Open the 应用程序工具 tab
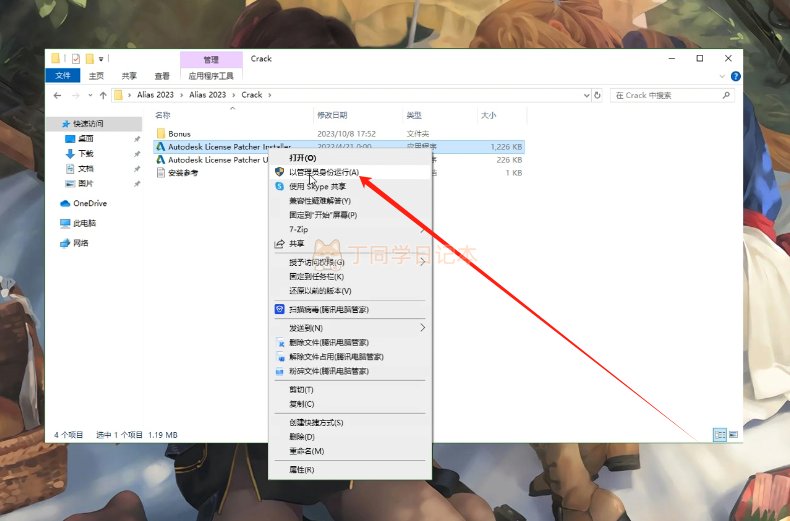Viewport: 790px width, 521px height. pos(211,76)
